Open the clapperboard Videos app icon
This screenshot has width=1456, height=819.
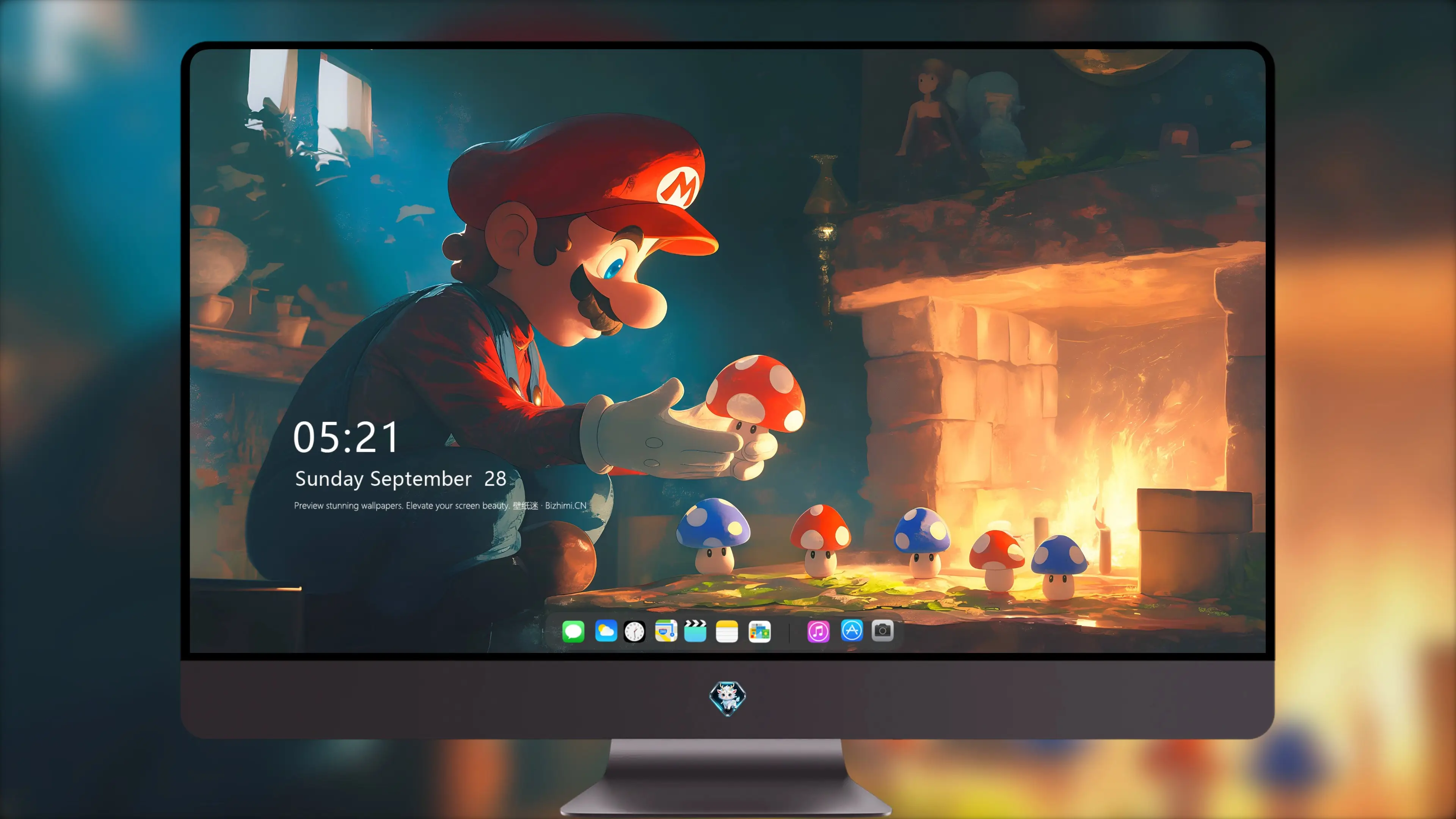point(695,631)
